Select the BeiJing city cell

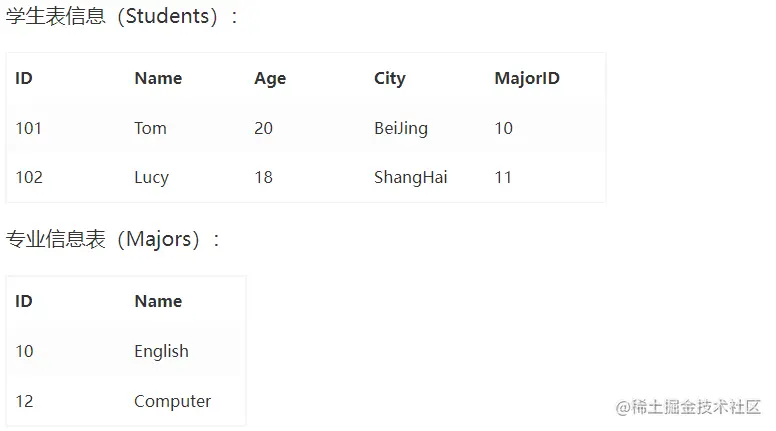(x=401, y=129)
